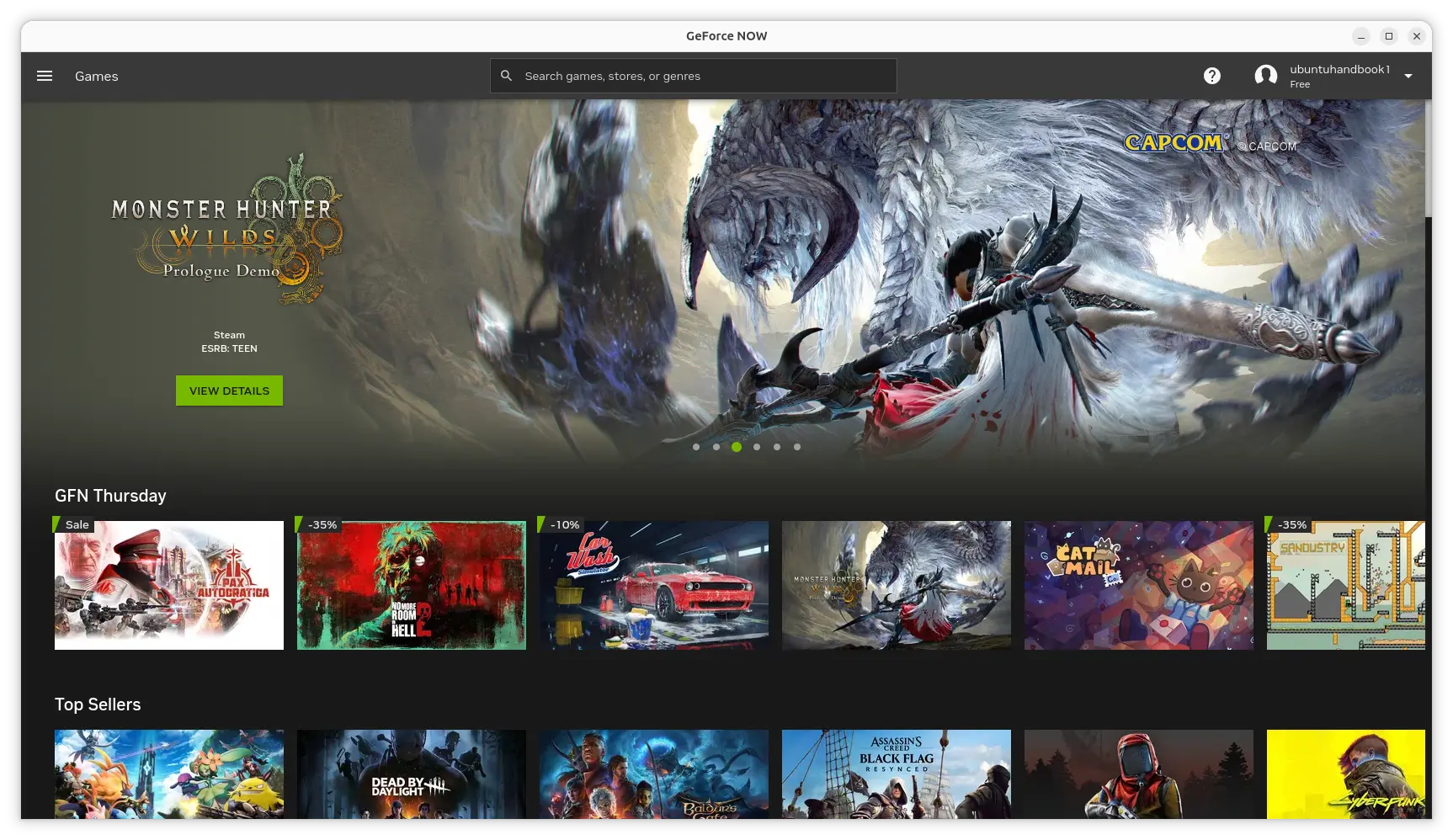The width and height of the screenshot is (1453, 840).
Task: Select the active green carousel dot
Action: point(737,447)
